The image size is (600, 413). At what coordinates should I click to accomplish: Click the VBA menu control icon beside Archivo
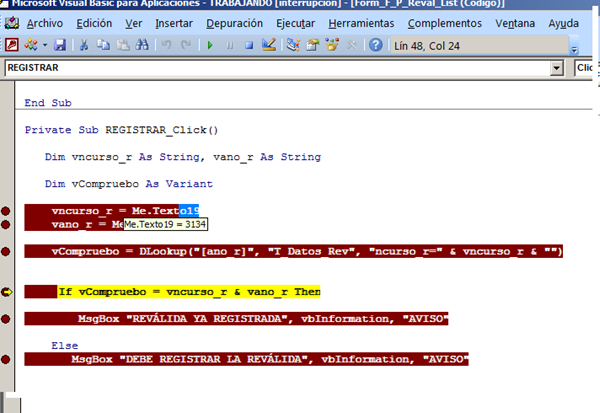[x=12, y=23]
